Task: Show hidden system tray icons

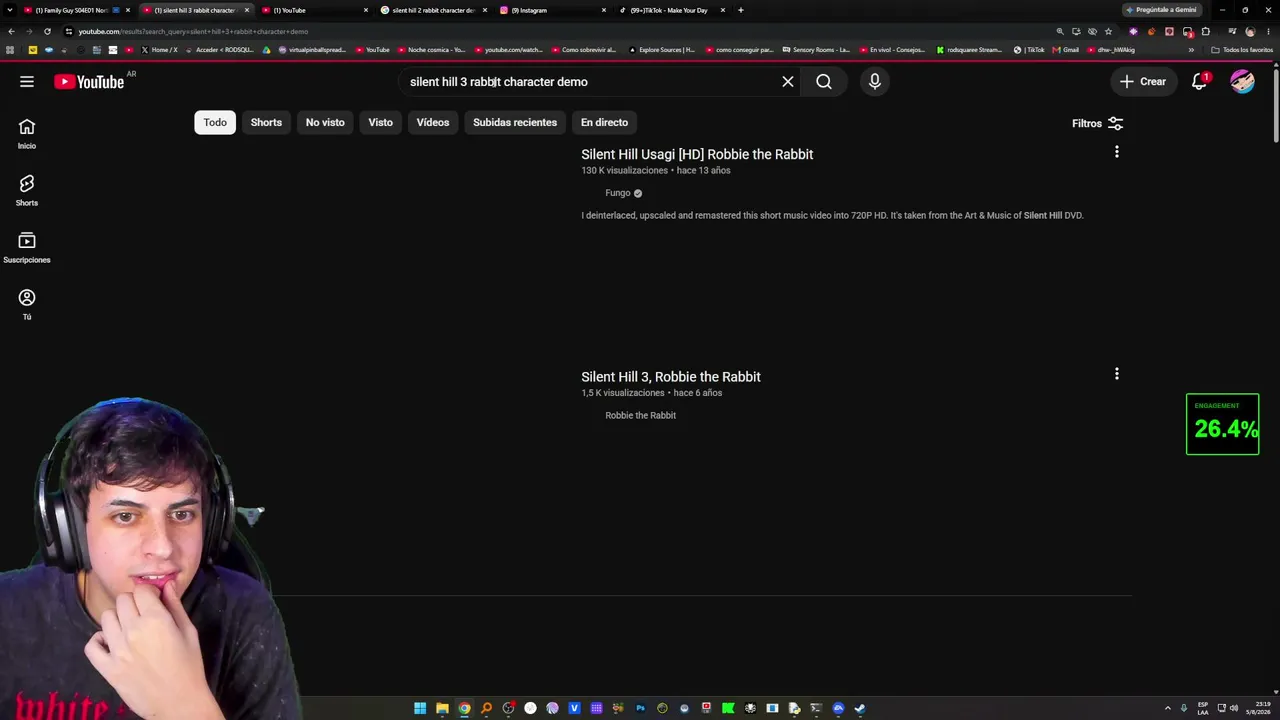Action: tap(1168, 708)
